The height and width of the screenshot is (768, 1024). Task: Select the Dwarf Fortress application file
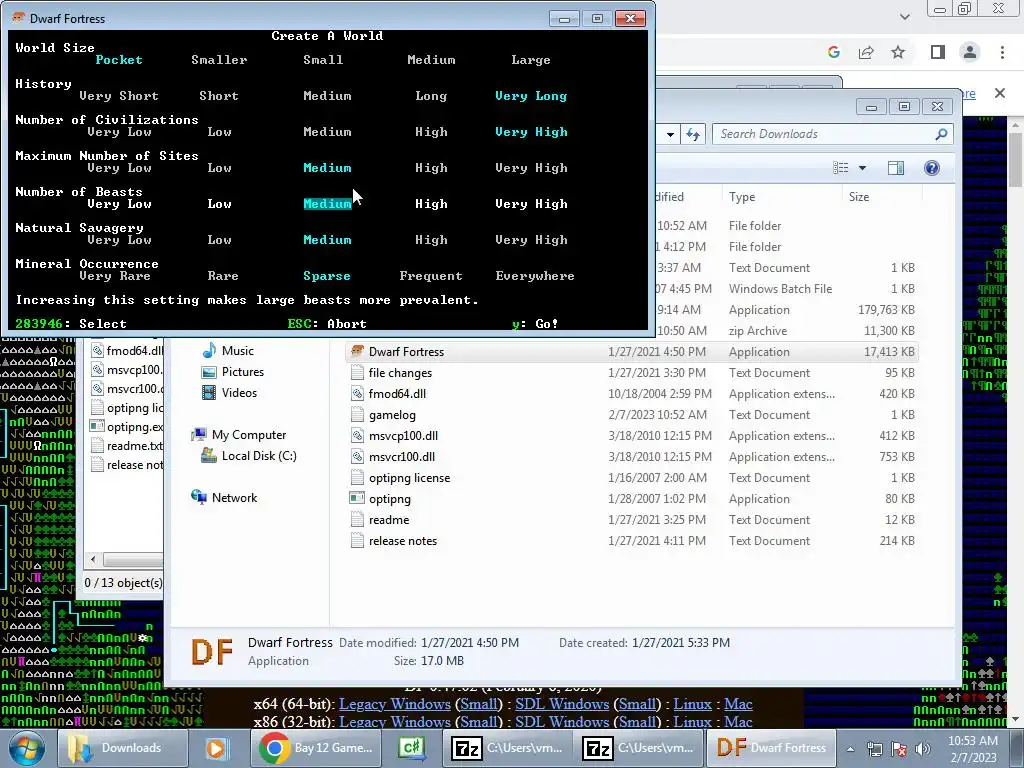coord(631,352)
